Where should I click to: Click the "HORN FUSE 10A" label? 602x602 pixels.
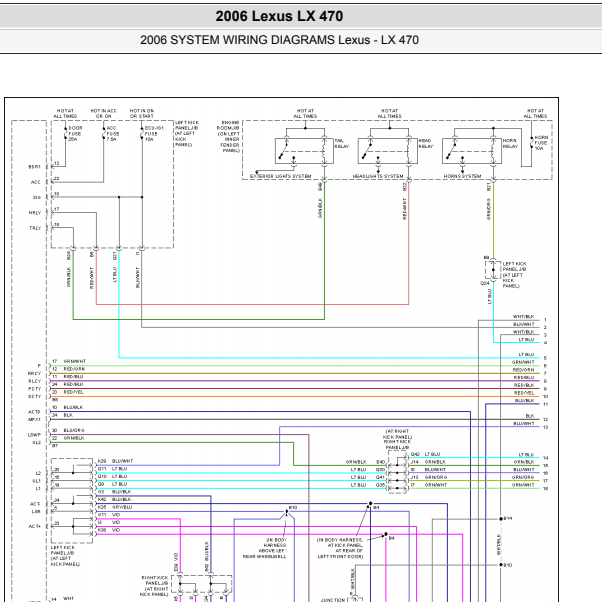(541, 143)
